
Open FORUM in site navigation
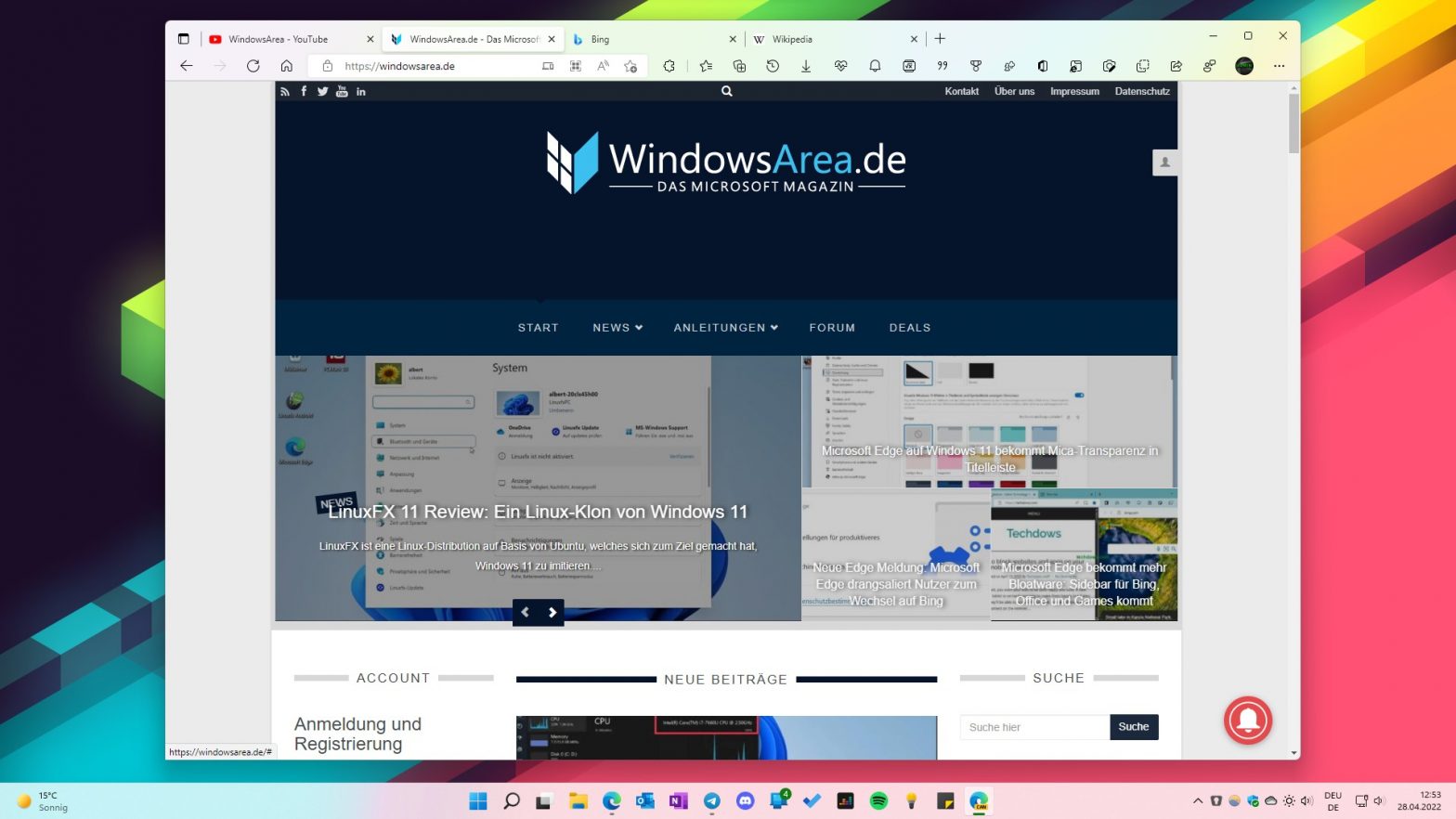[x=832, y=328]
